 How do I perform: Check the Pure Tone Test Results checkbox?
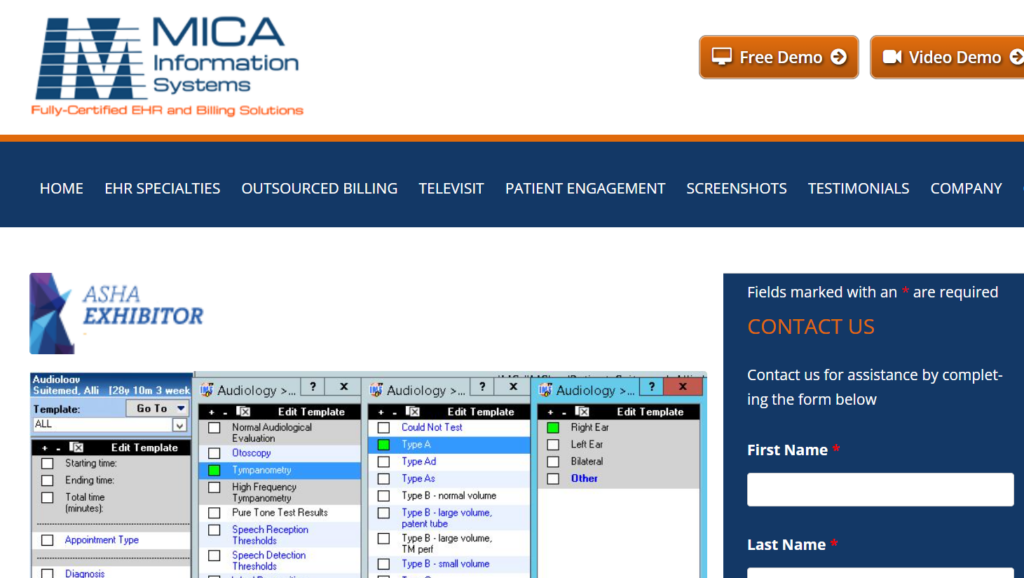(212, 512)
